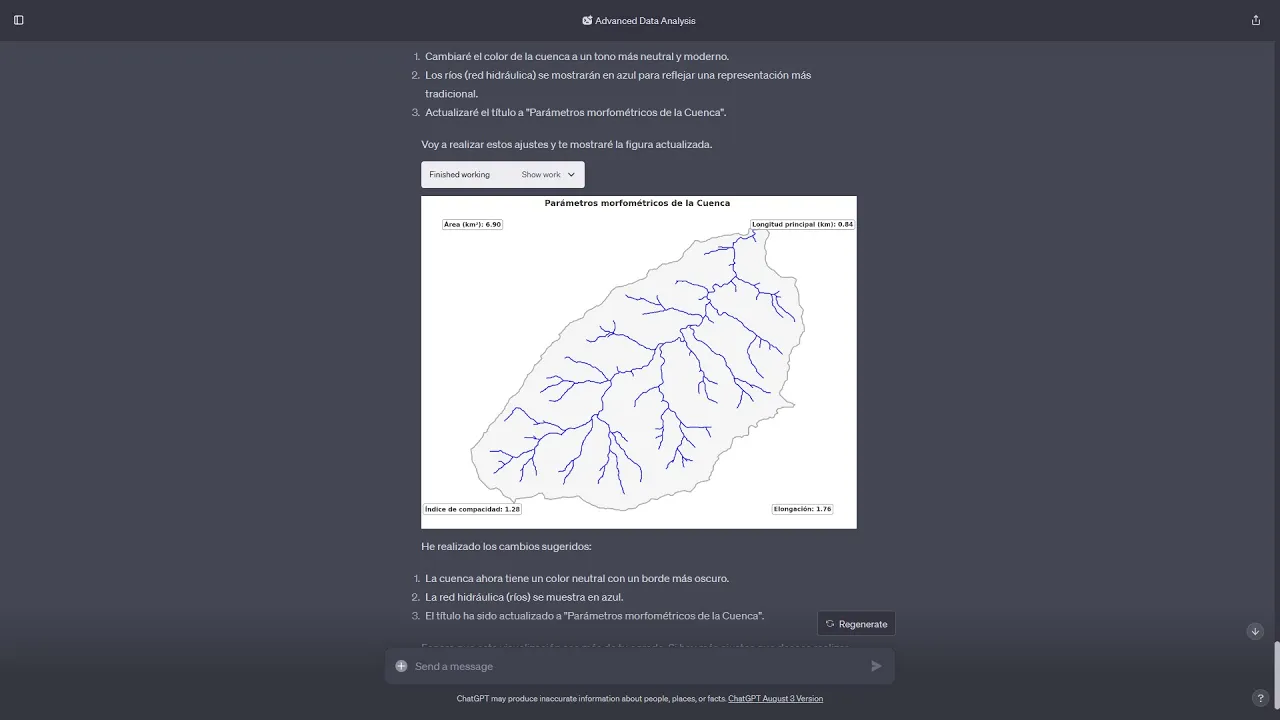
Task: Click the line 'Los ríos (red hidráulica) se mostrarán en azul'
Action: click(x=618, y=84)
